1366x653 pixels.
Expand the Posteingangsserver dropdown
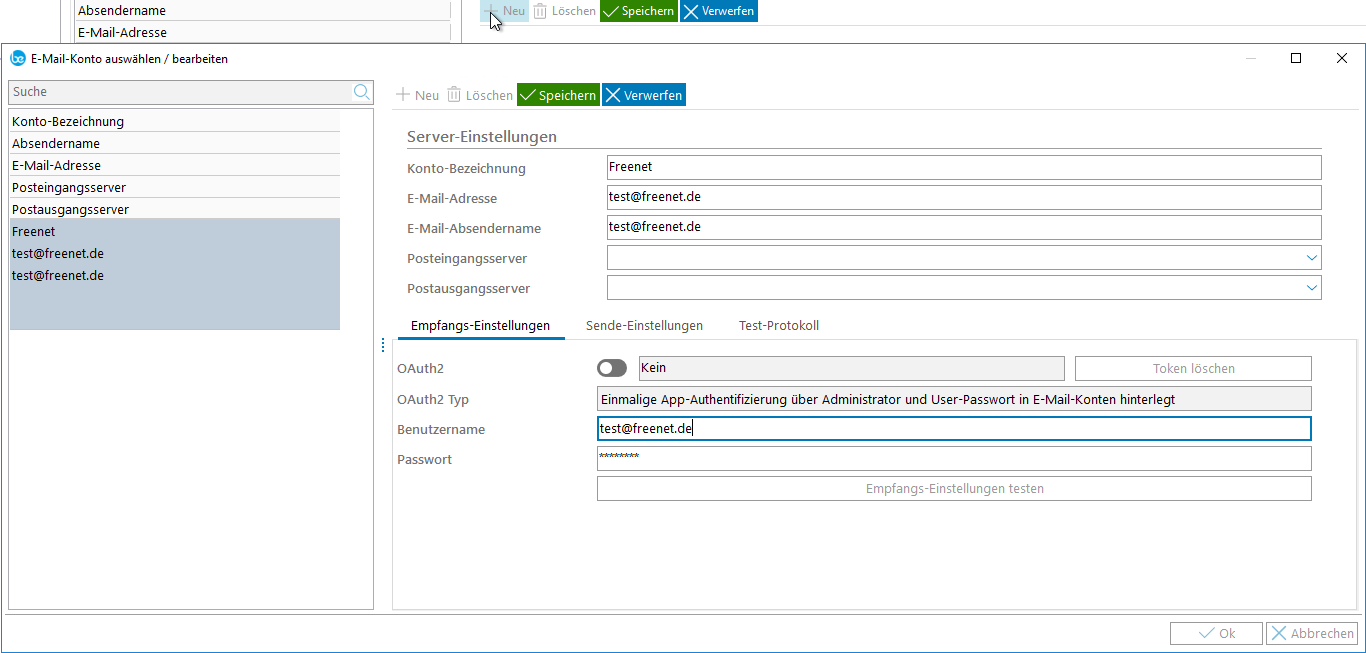[1311, 258]
